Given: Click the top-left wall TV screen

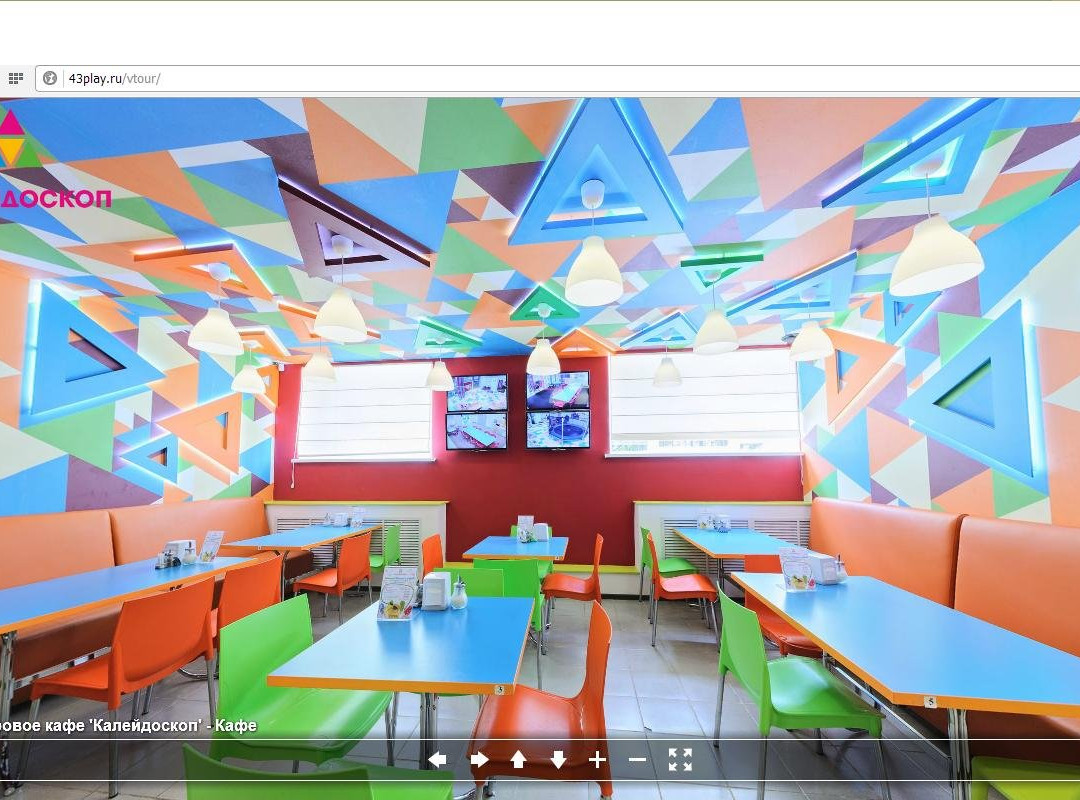Looking at the screenshot, I should (x=476, y=392).
